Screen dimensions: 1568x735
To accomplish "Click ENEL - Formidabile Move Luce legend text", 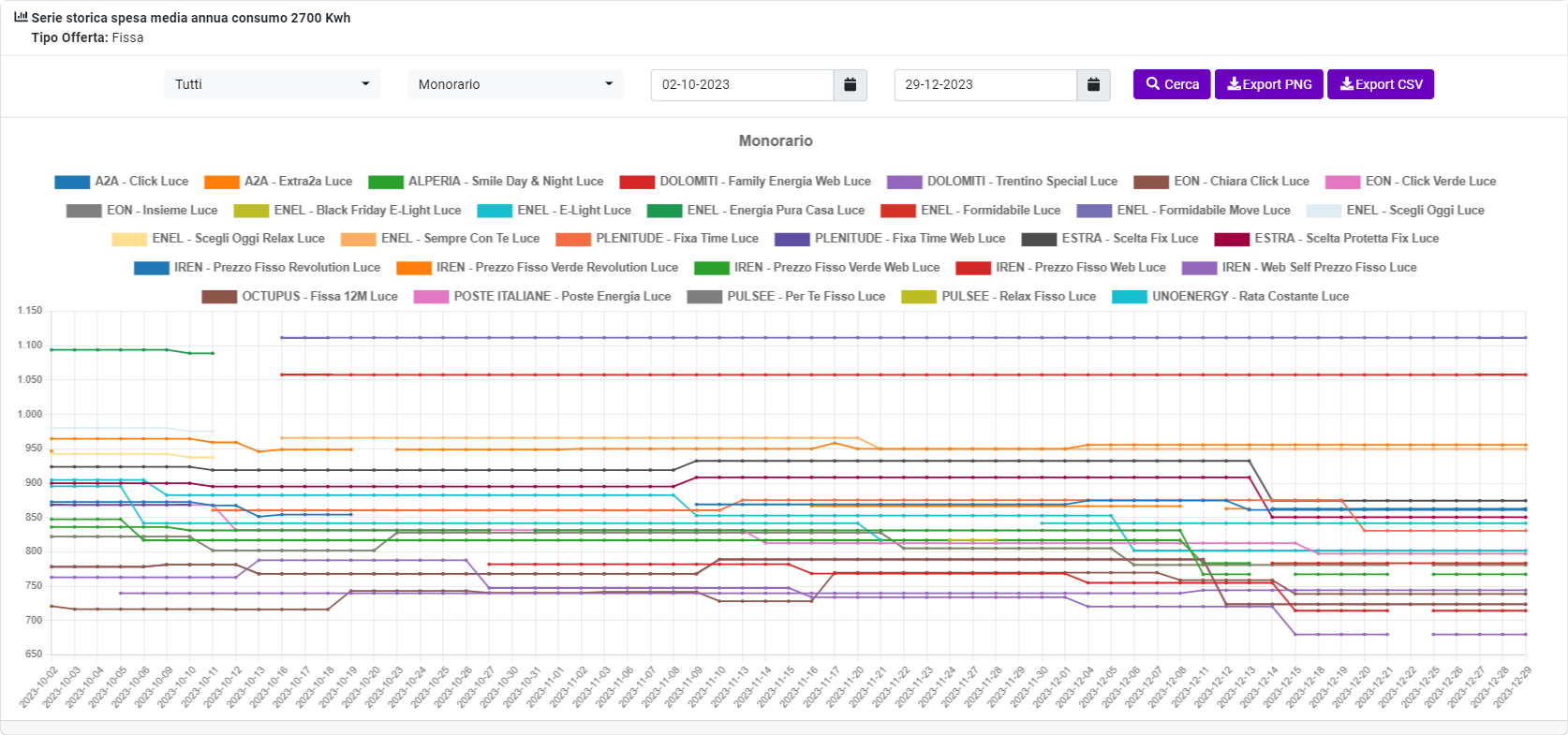I will 1204,211.
